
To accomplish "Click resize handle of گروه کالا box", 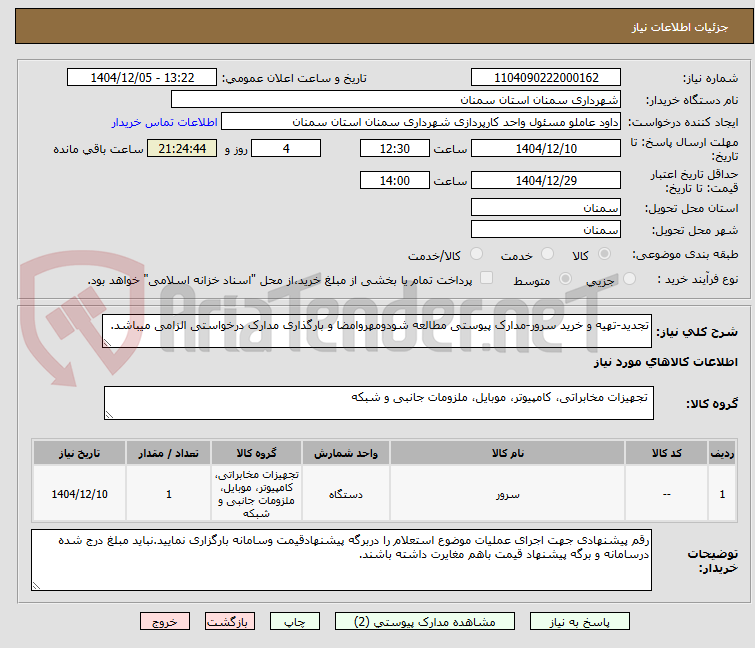I will click(109, 415).
